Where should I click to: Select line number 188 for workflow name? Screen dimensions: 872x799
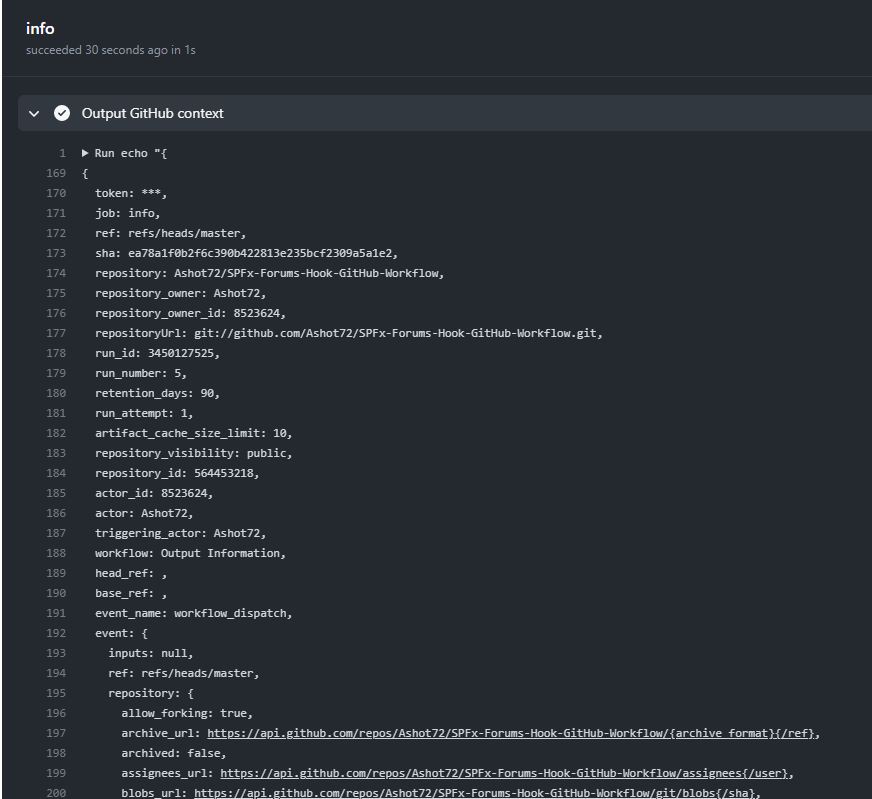(56, 553)
